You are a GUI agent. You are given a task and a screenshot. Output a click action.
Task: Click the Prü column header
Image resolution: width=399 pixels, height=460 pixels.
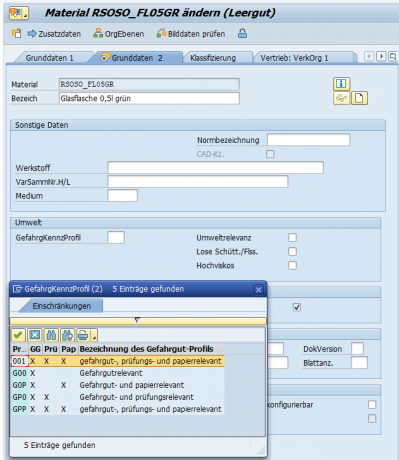click(51, 349)
